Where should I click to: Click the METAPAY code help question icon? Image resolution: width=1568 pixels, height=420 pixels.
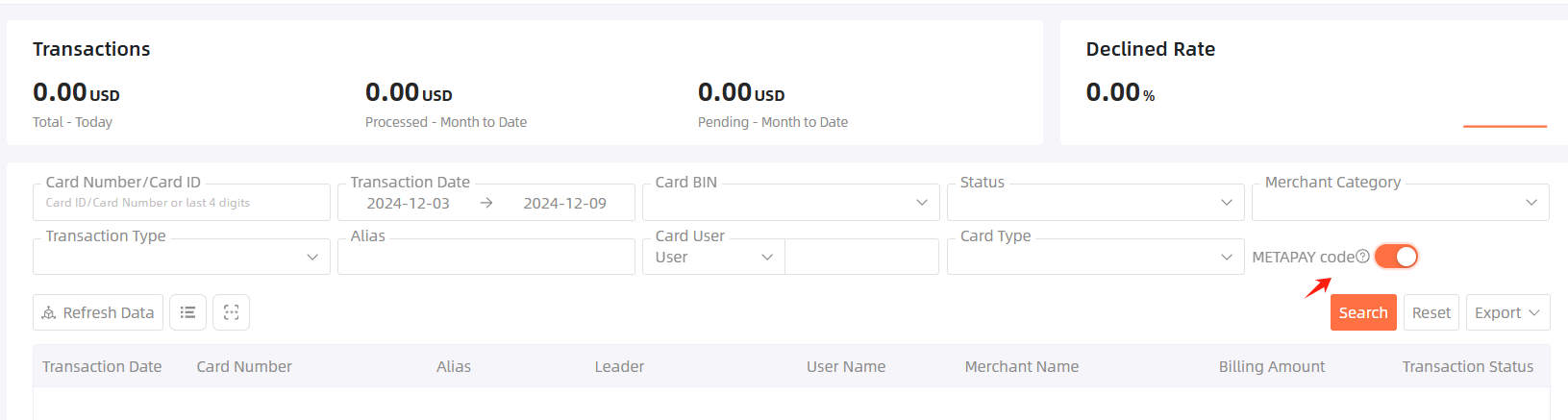1362,257
